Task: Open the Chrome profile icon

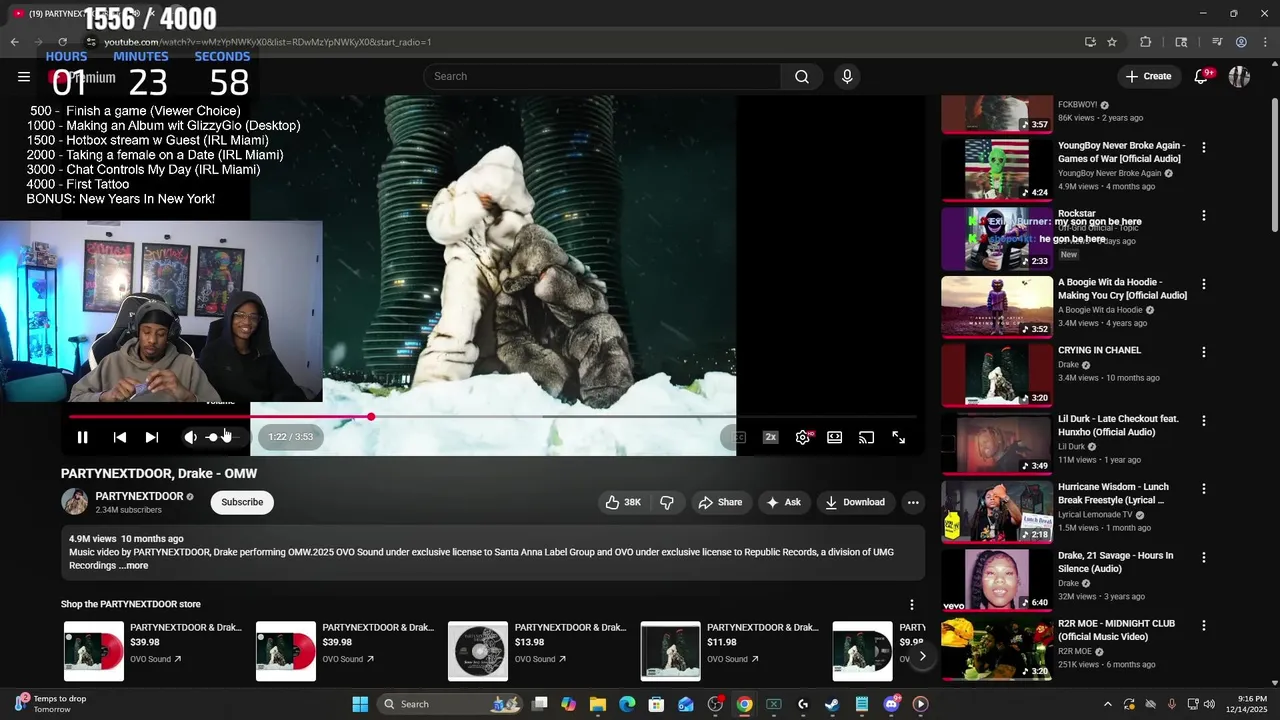Action: tap(1241, 42)
